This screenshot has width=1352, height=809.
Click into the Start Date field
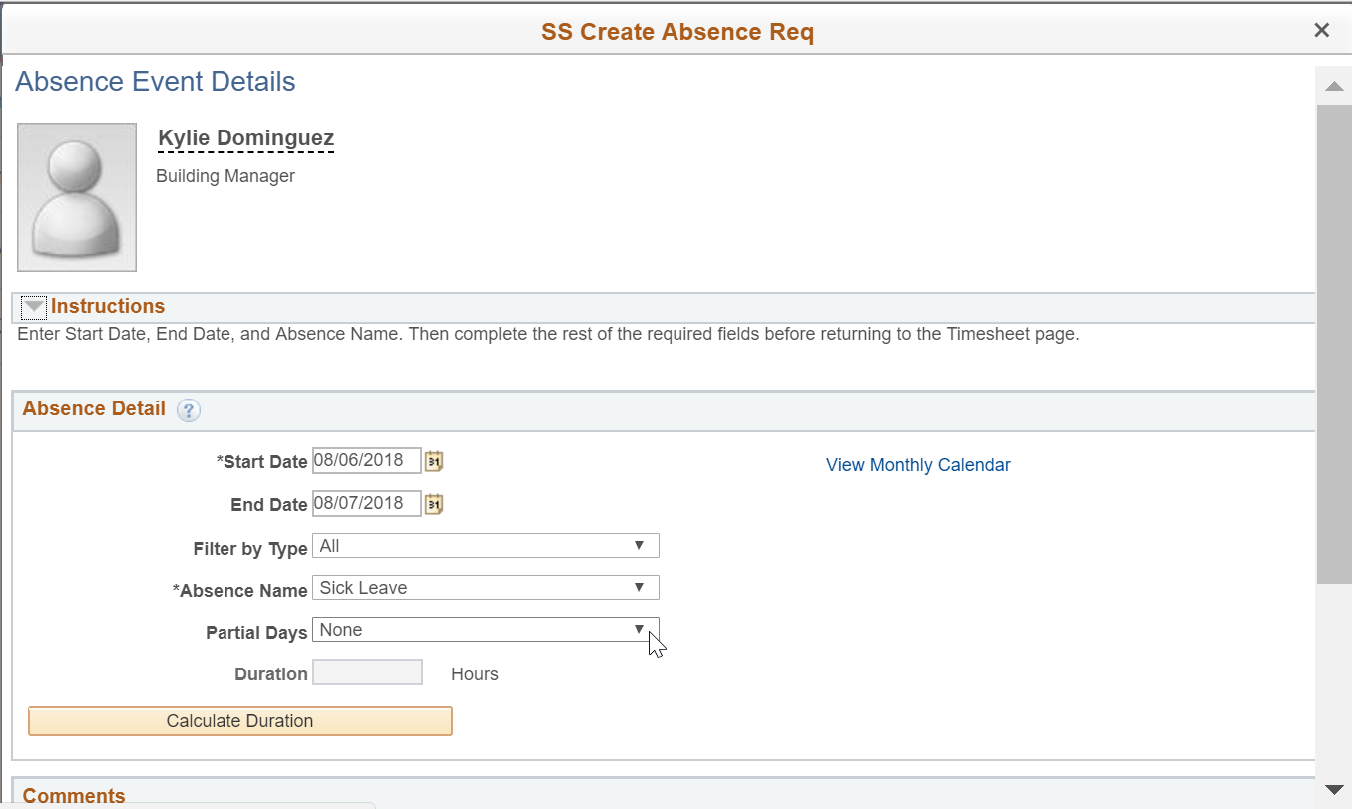pyautogui.click(x=366, y=461)
